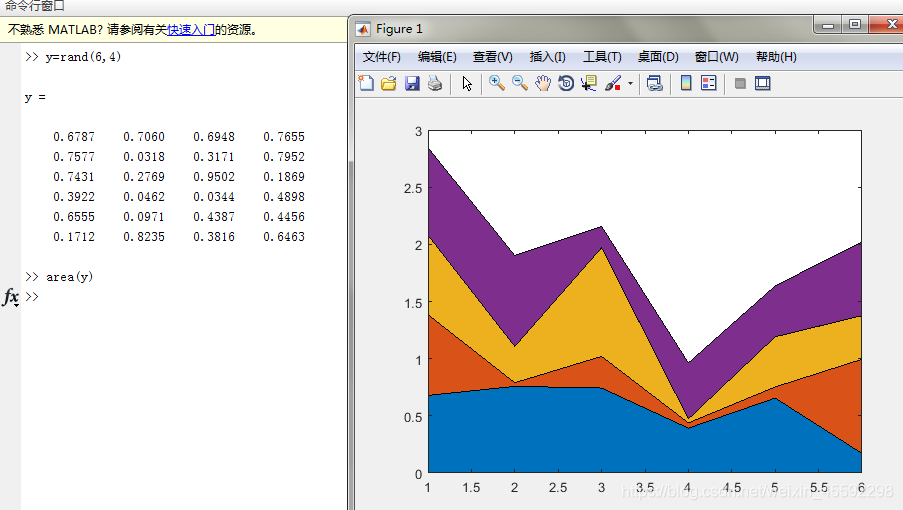This screenshot has width=903, height=510.
Task: Click the 快速入门 link
Action: (x=191, y=30)
